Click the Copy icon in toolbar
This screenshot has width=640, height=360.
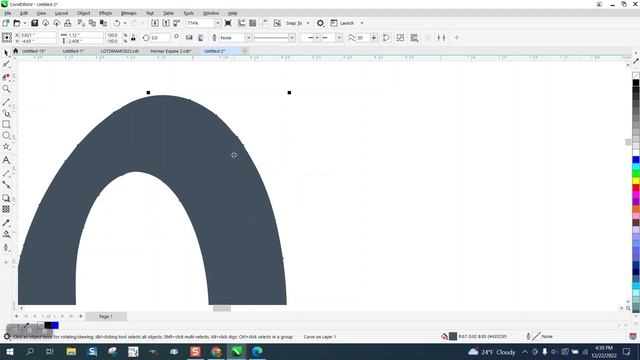click(92, 23)
